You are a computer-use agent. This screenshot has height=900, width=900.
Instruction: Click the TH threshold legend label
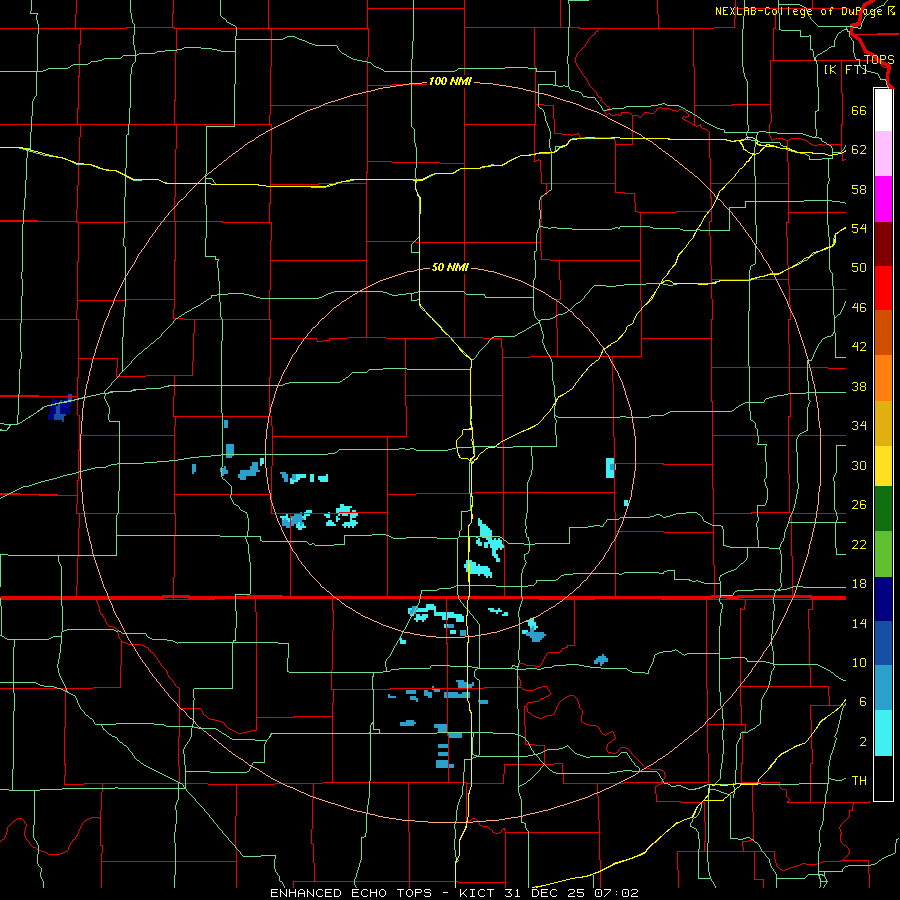859,781
